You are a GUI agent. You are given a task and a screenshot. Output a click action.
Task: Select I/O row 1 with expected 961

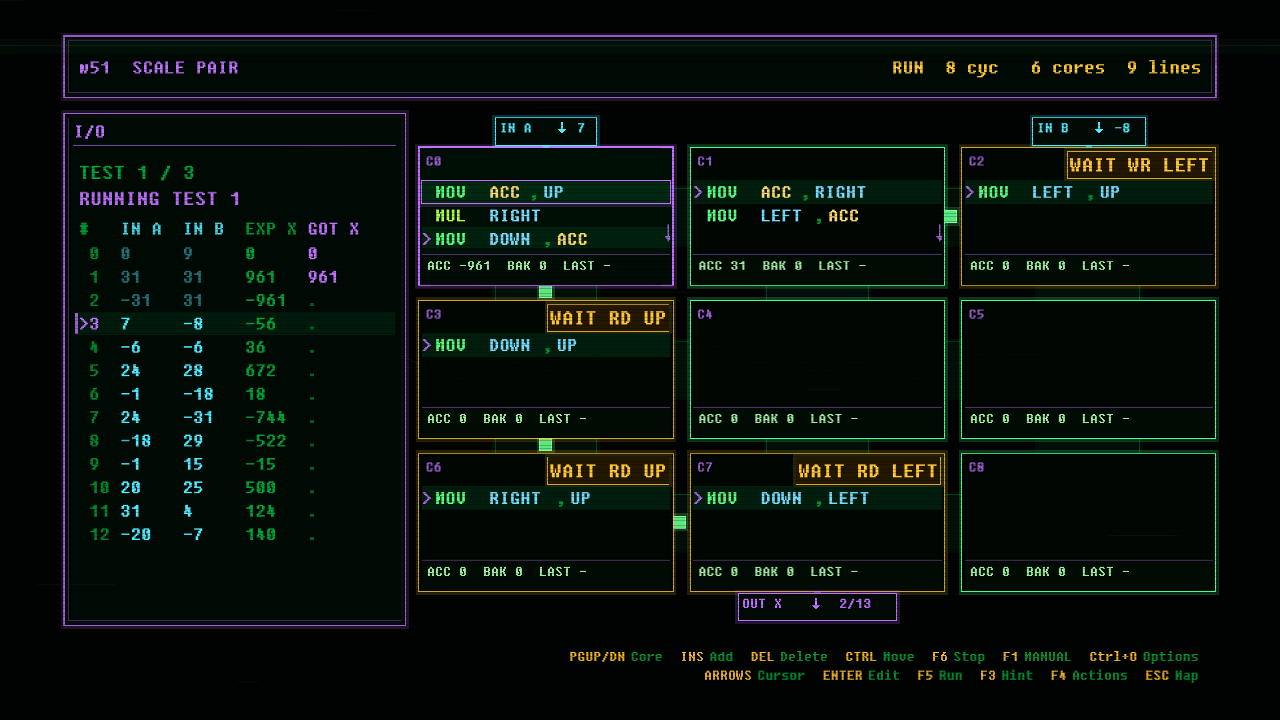(x=235, y=277)
